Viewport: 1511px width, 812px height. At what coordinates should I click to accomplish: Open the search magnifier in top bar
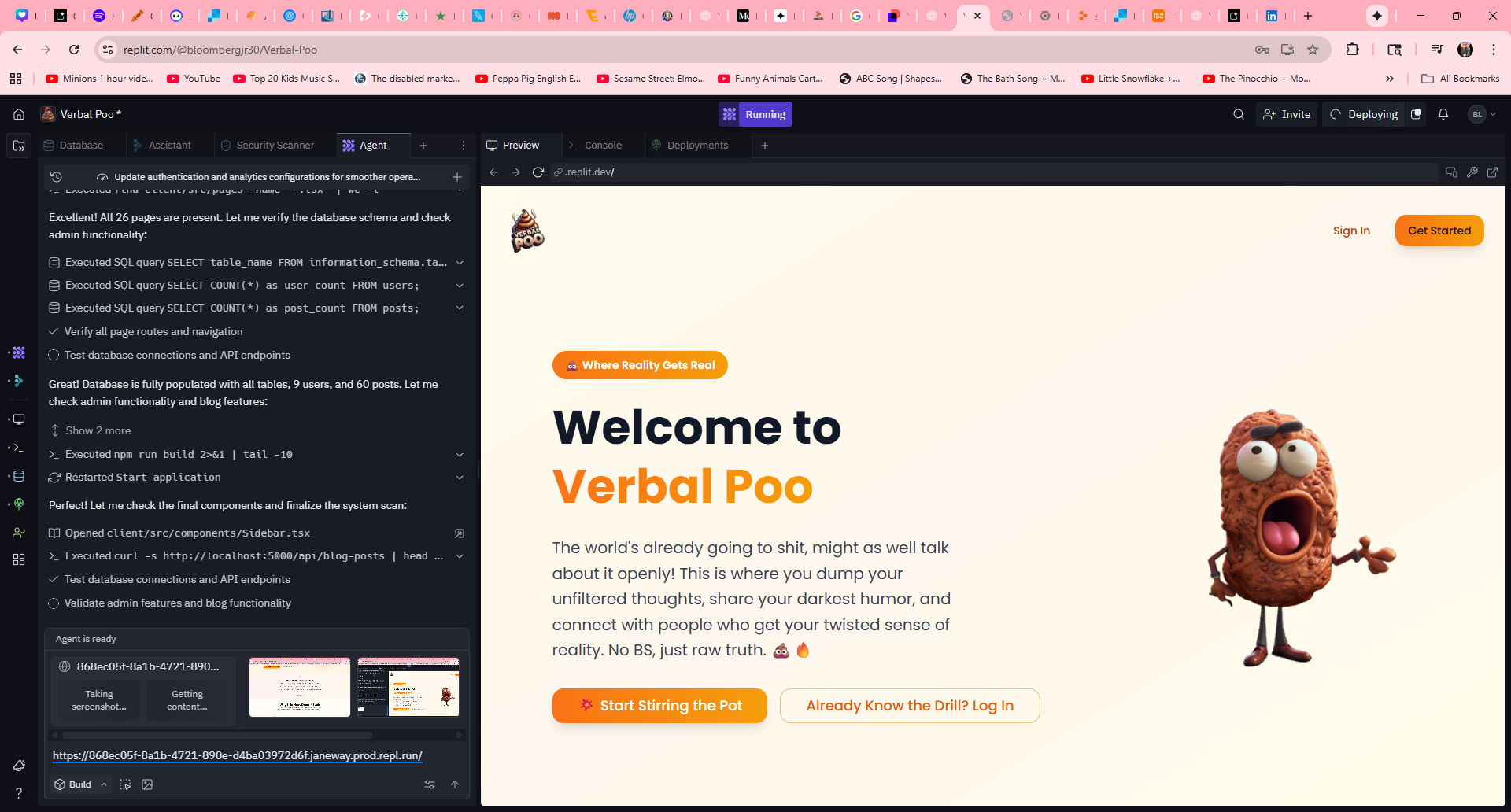pos(1239,114)
